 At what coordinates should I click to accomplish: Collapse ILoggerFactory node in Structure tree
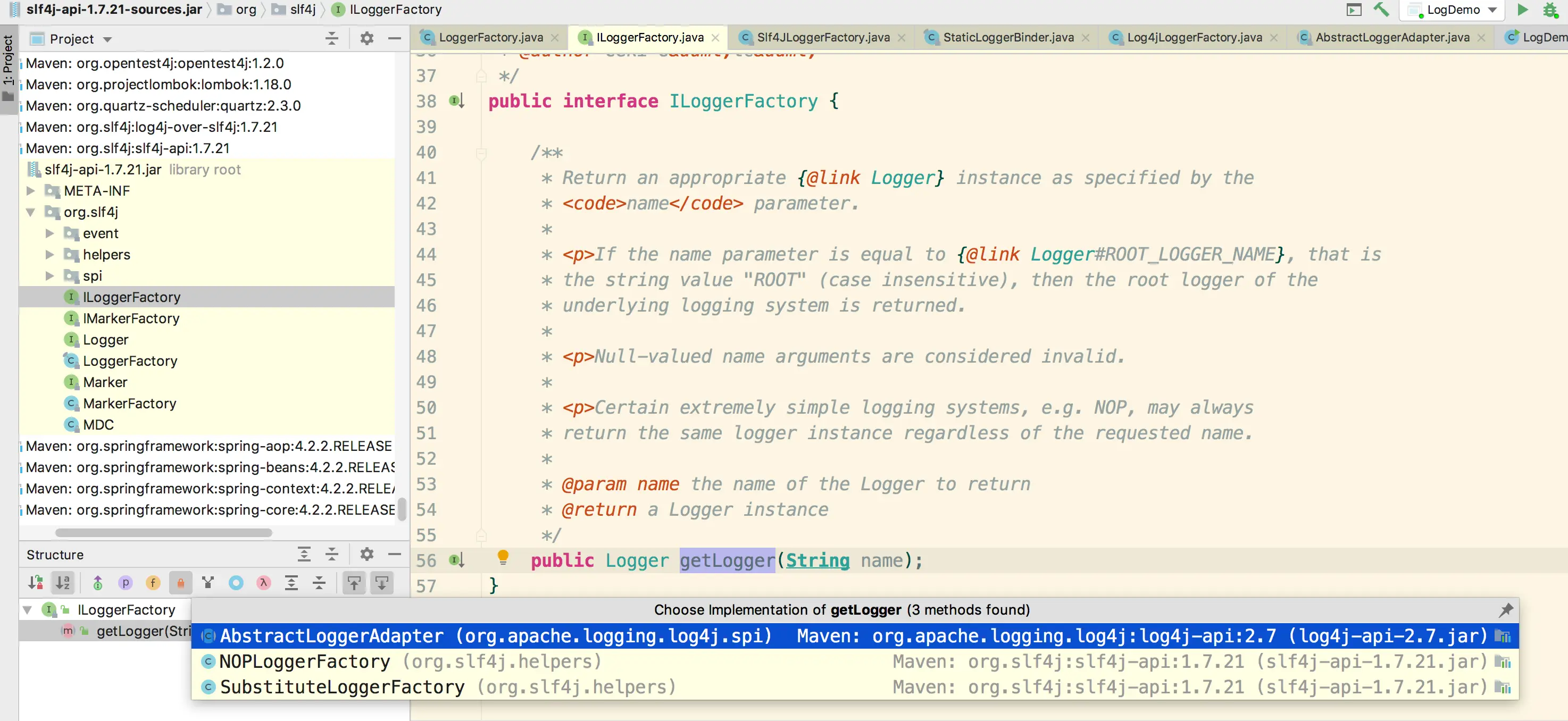click(x=27, y=610)
